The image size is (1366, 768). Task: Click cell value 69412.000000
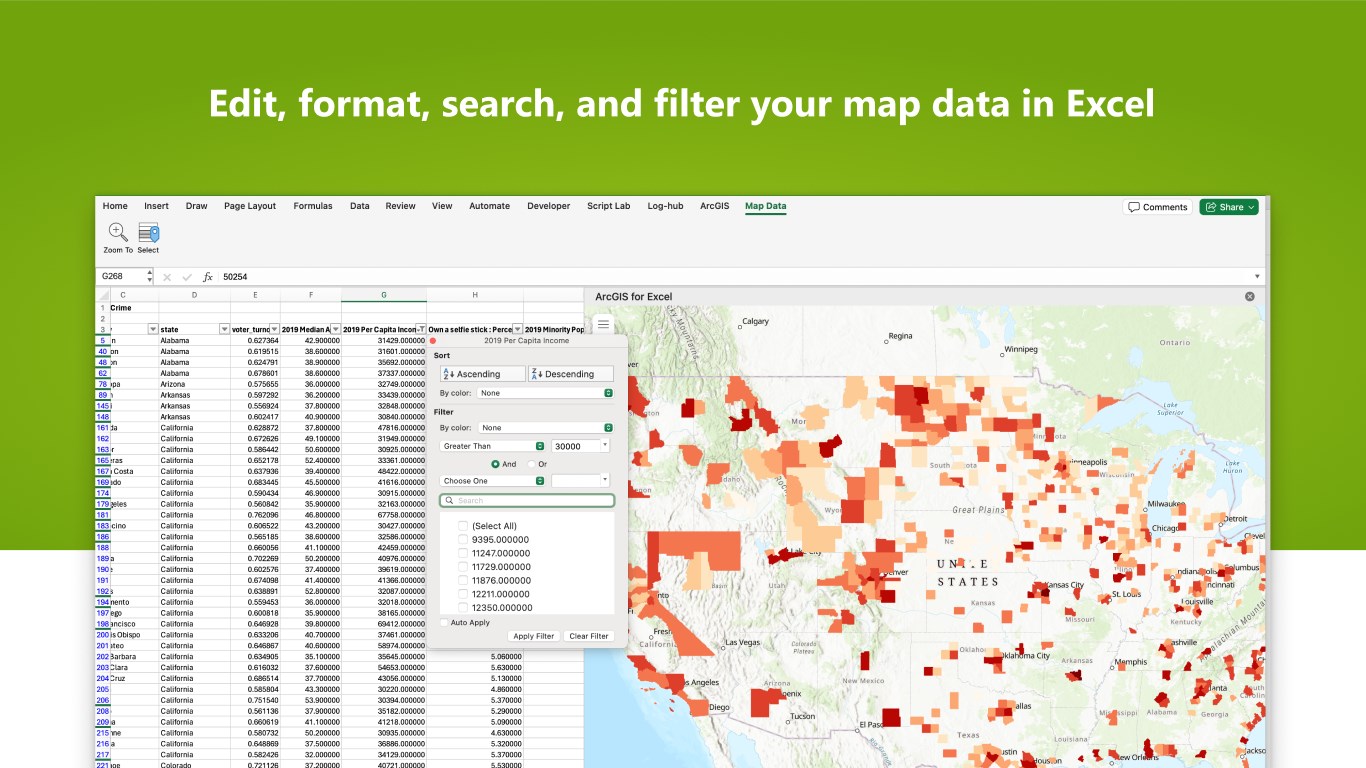384,624
